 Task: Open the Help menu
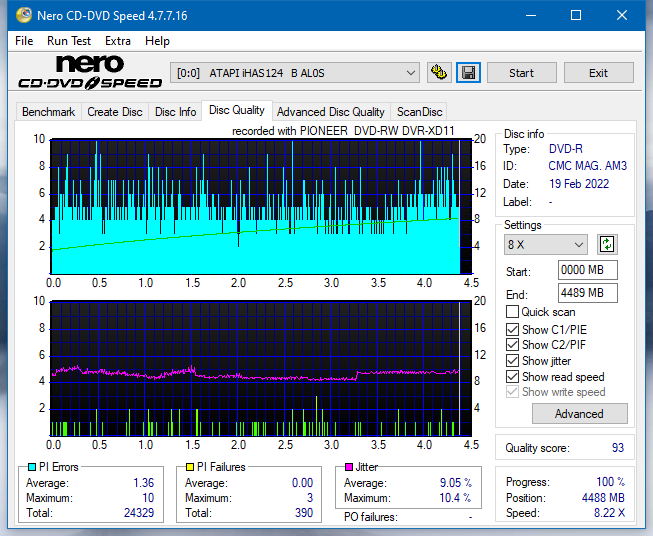[157, 41]
